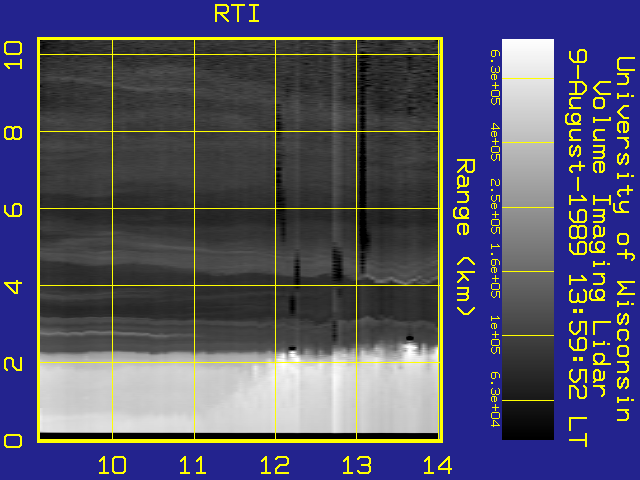Screen dimensions: 640x480
Task: Click the 6.3e+05 colorbar label
Action: tap(495, 78)
